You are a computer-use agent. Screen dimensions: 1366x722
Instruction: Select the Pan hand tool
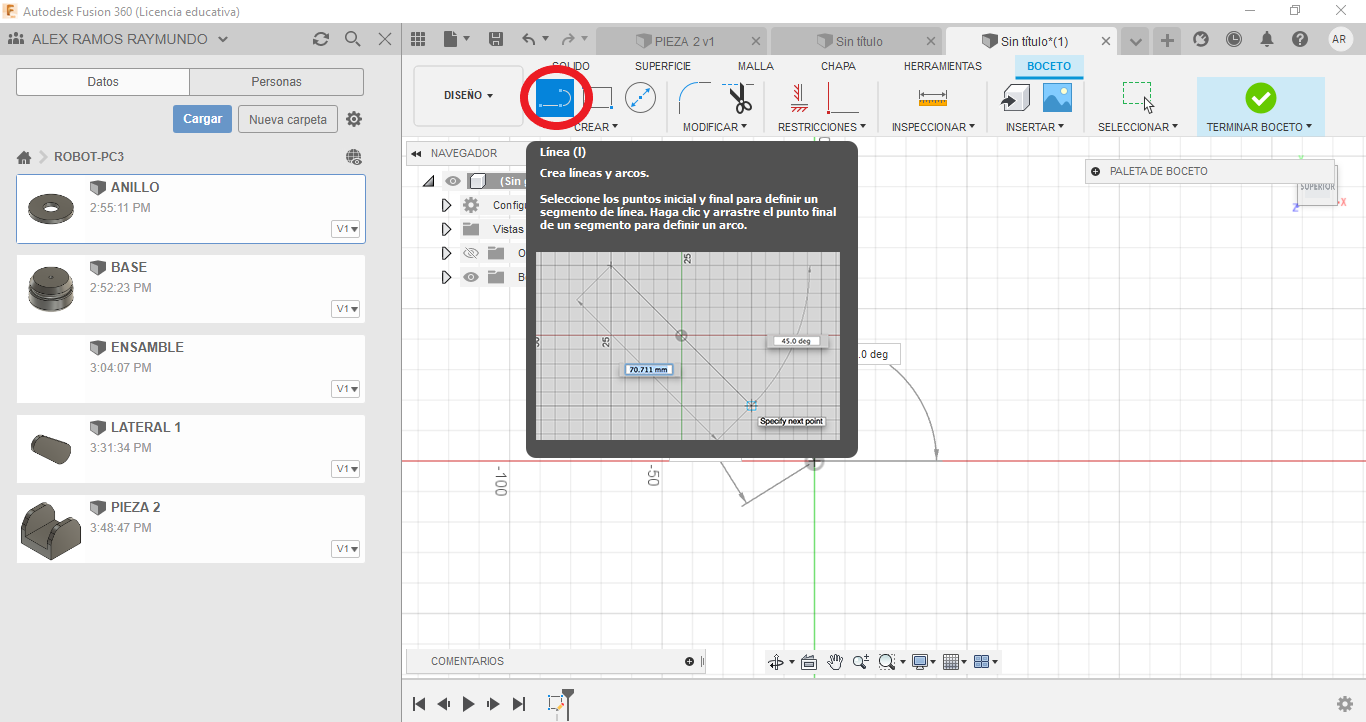834,662
